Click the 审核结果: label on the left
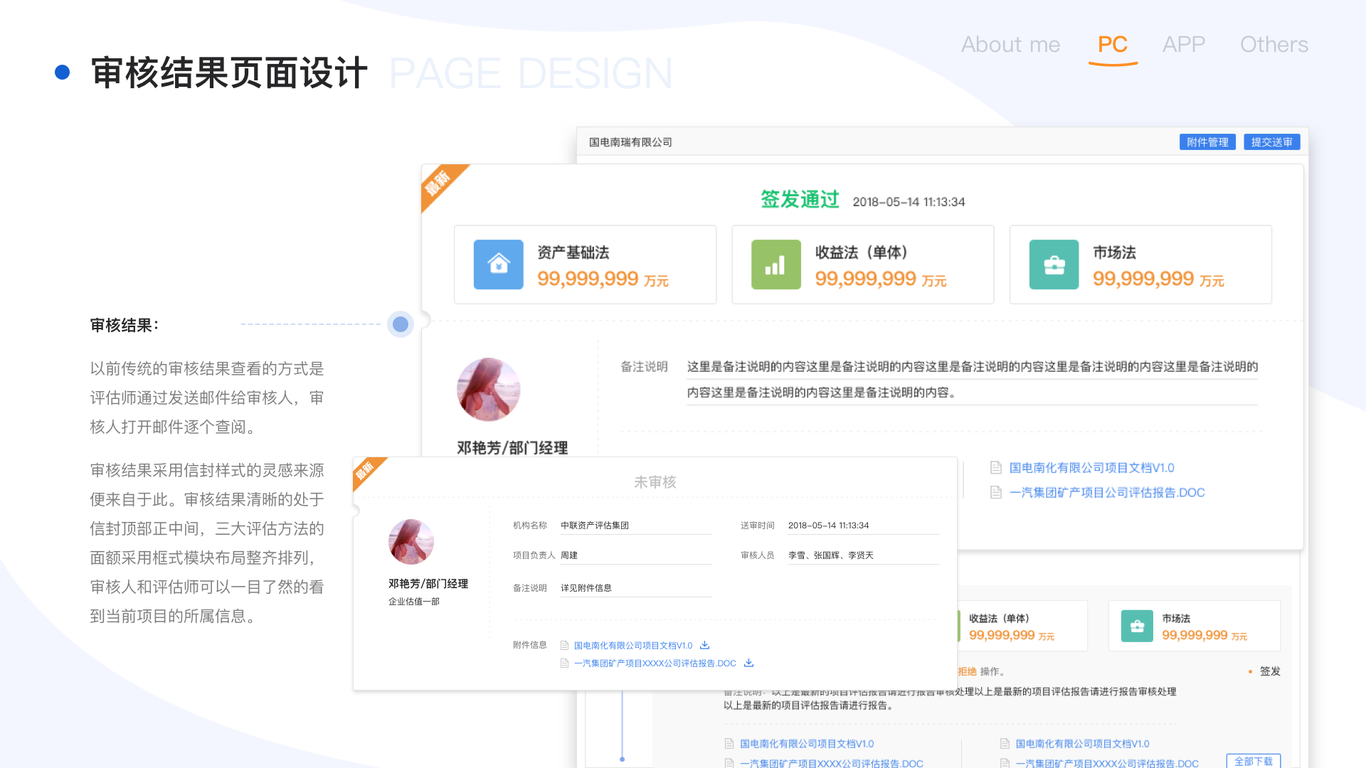Screen dimensions: 1366x768 (x=125, y=325)
